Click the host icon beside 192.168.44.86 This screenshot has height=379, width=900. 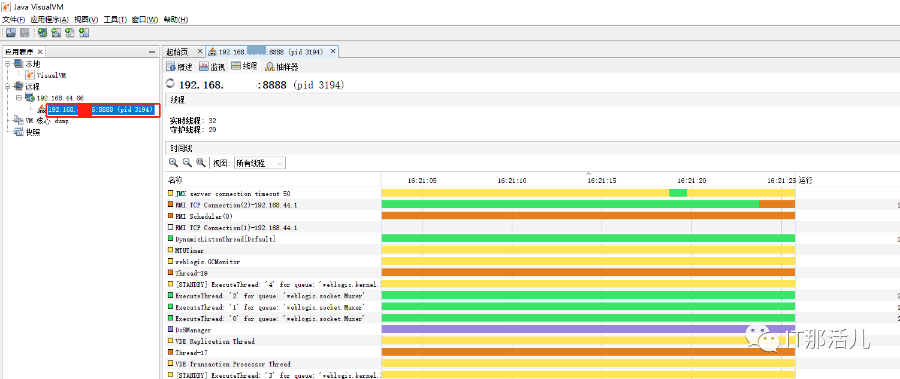coord(29,98)
